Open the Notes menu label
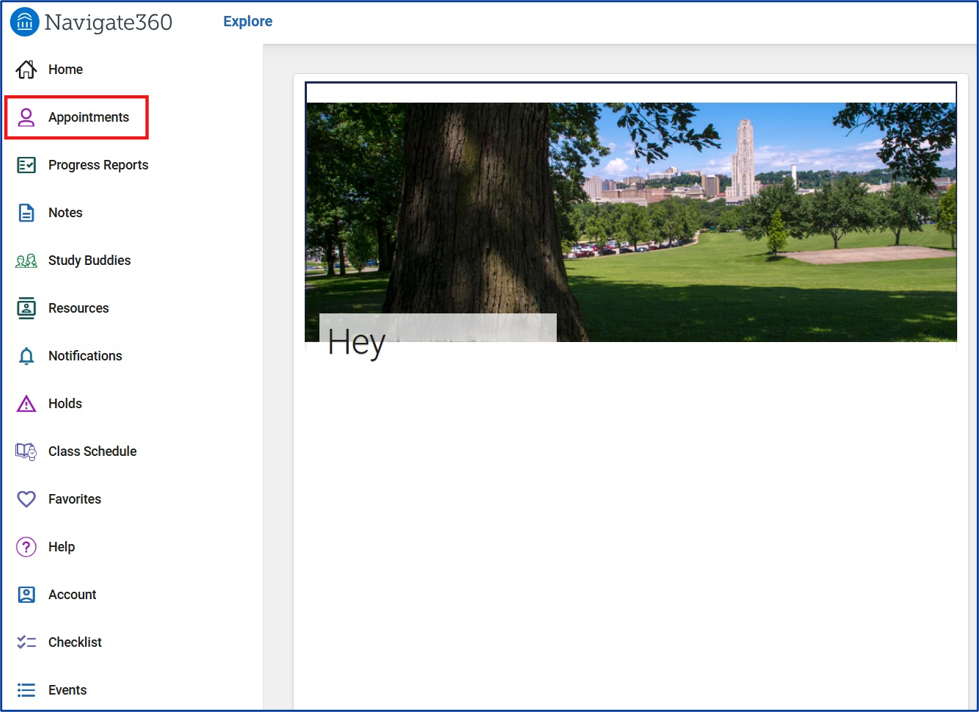 (66, 213)
